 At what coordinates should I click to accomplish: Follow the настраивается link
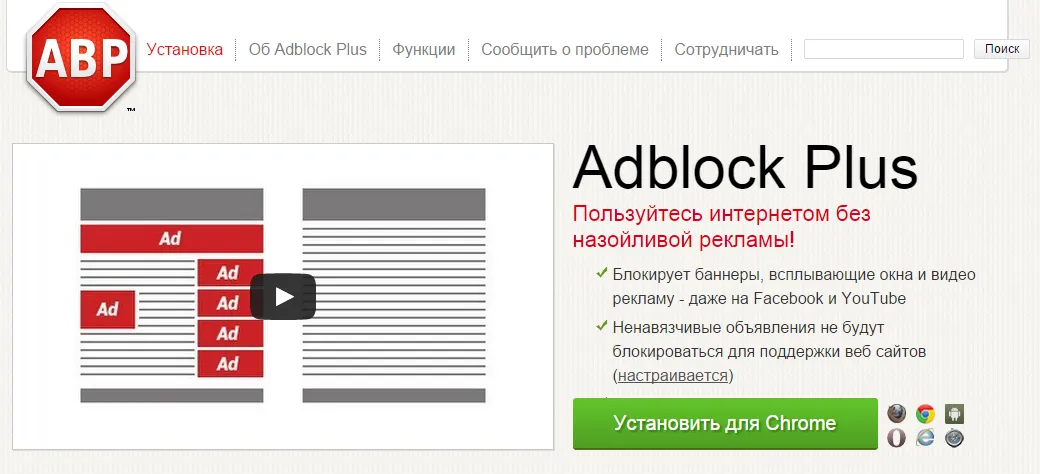pyautogui.click(x=673, y=376)
